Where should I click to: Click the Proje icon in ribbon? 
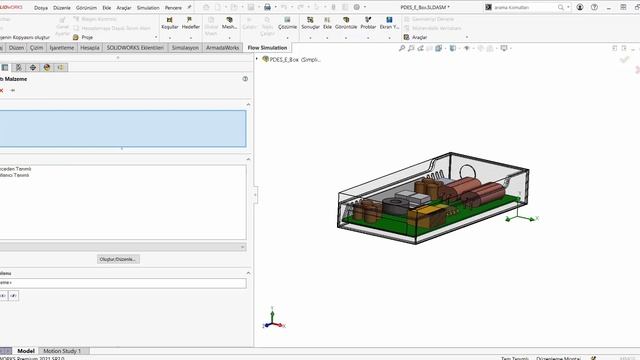[x=76, y=37]
